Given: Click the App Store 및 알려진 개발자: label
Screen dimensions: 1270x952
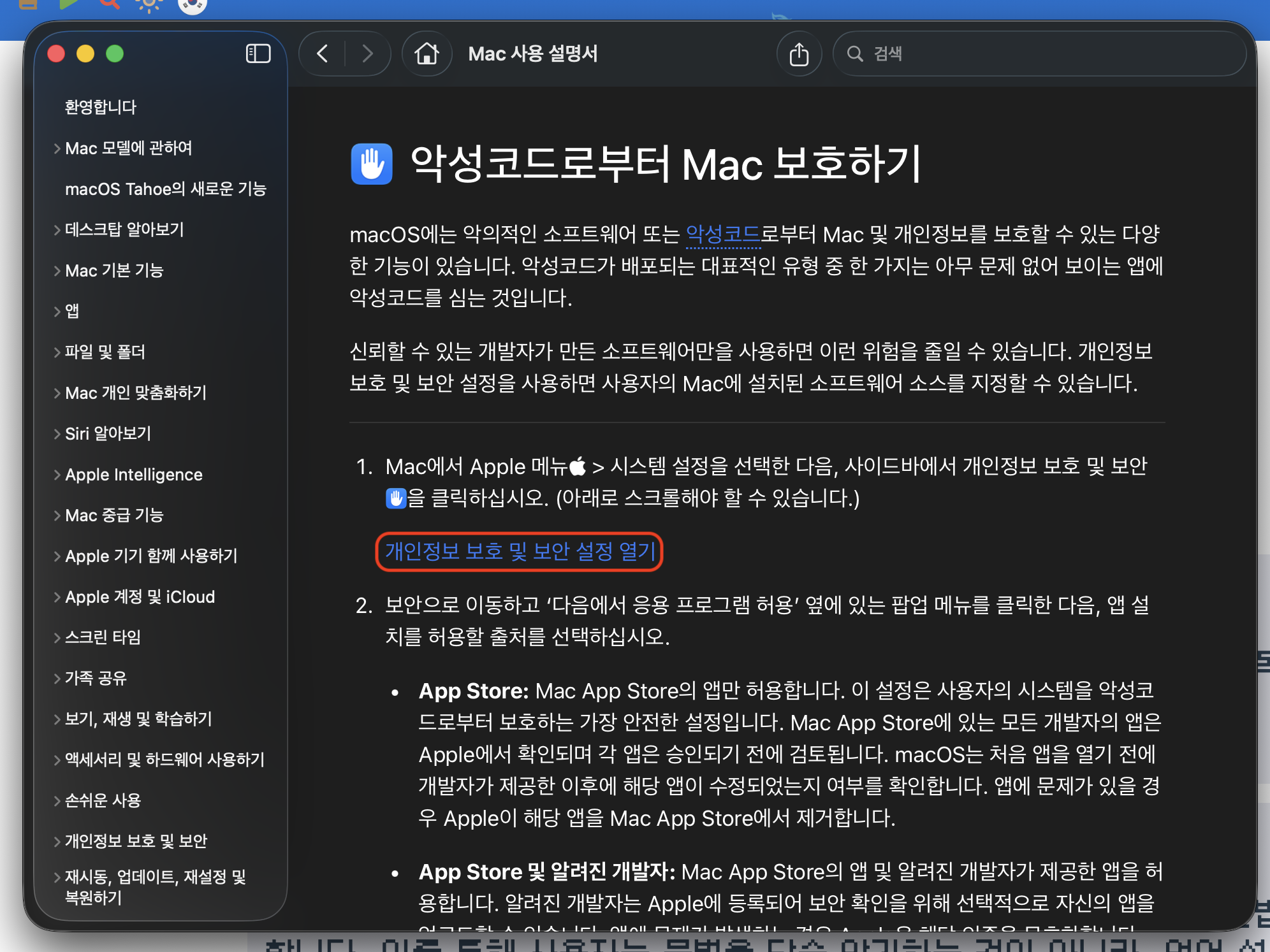Looking at the screenshot, I should click(x=546, y=871).
